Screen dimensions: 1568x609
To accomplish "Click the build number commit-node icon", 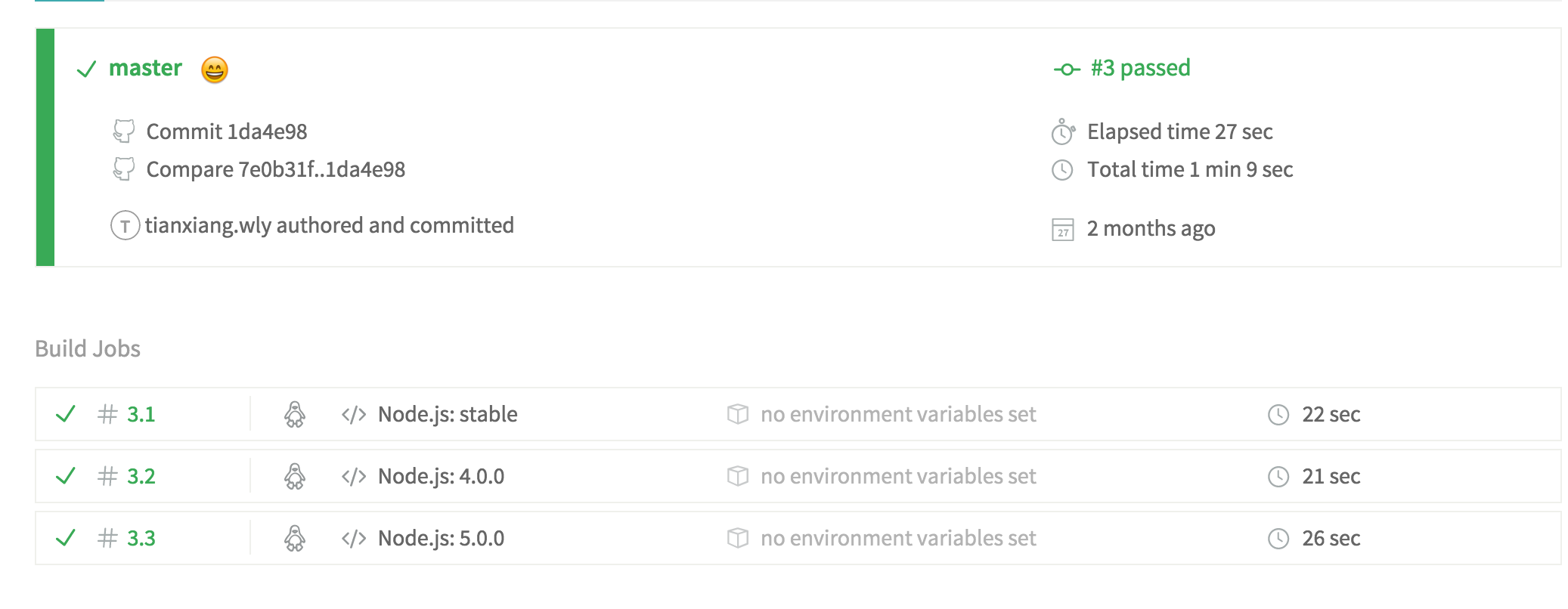I will click(x=1067, y=70).
